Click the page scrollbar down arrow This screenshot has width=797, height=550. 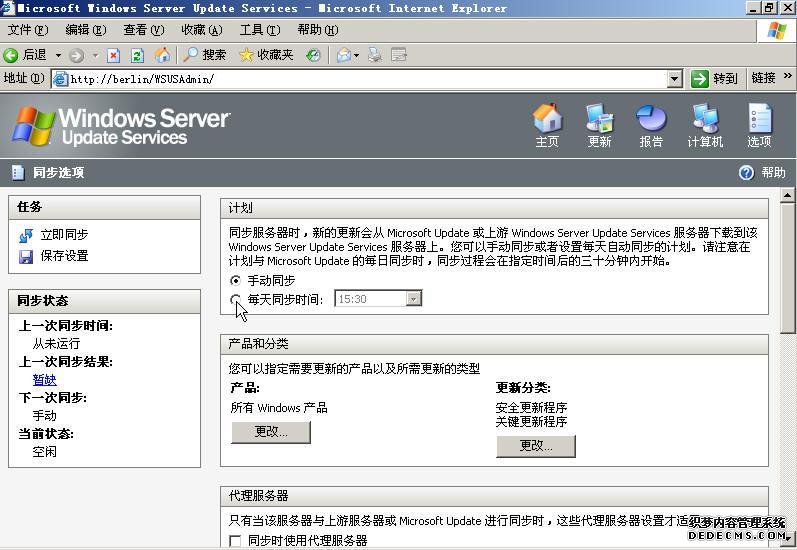click(x=788, y=539)
